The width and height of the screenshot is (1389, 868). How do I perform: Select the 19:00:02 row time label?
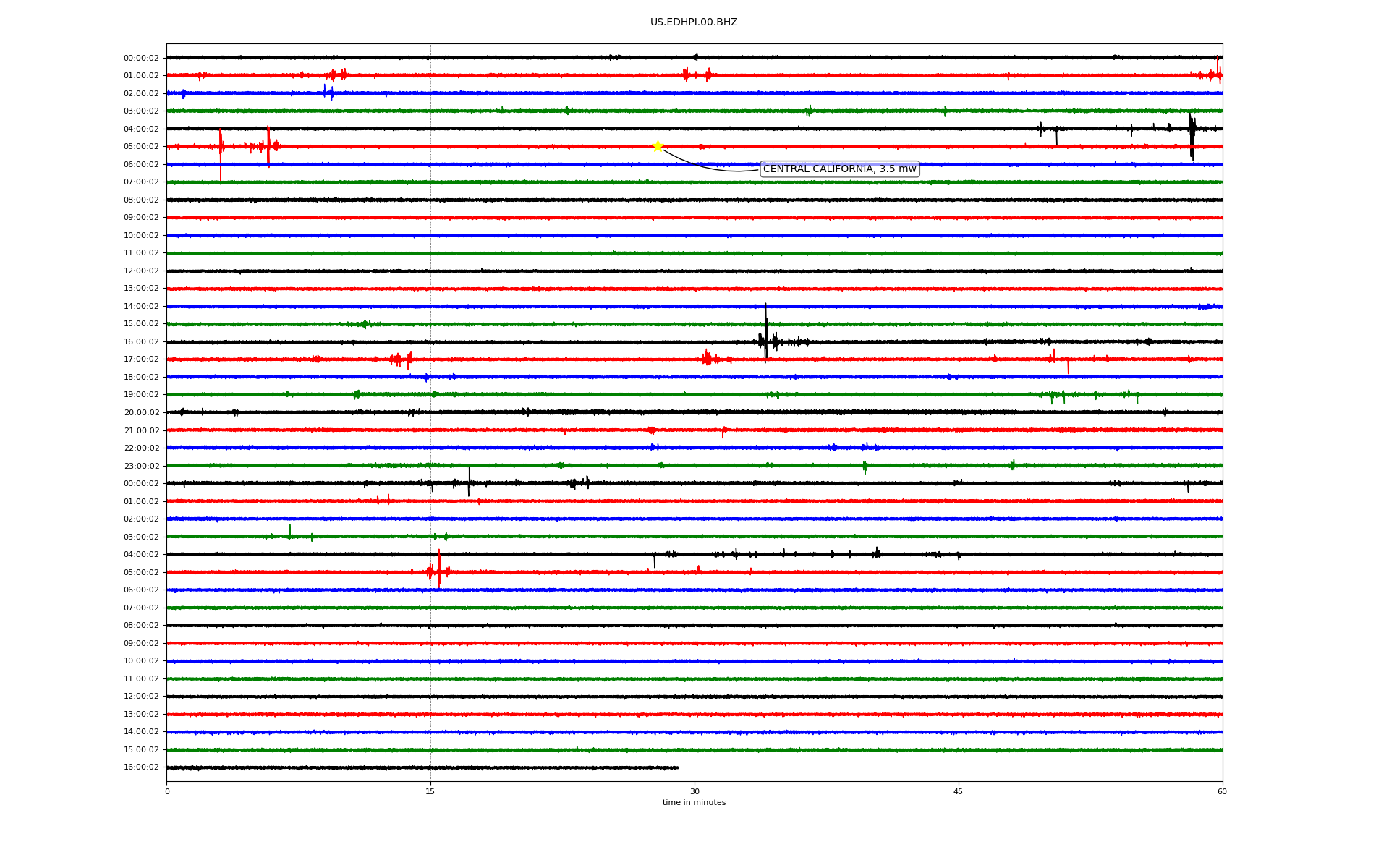pyautogui.click(x=141, y=395)
